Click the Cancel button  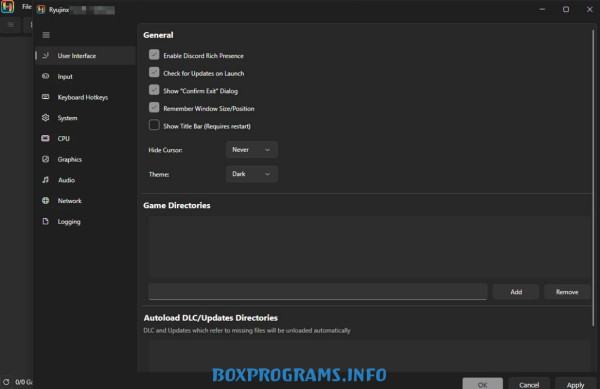(529, 384)
